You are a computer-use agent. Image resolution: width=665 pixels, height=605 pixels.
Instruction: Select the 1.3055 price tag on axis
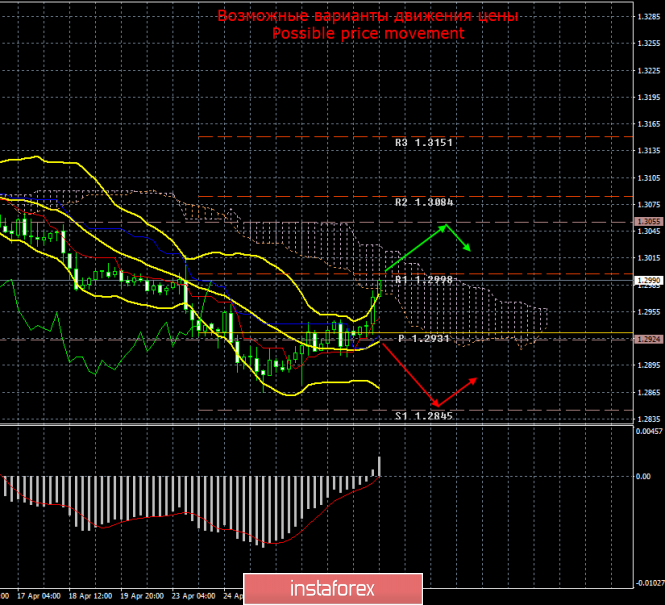(647, 221)
